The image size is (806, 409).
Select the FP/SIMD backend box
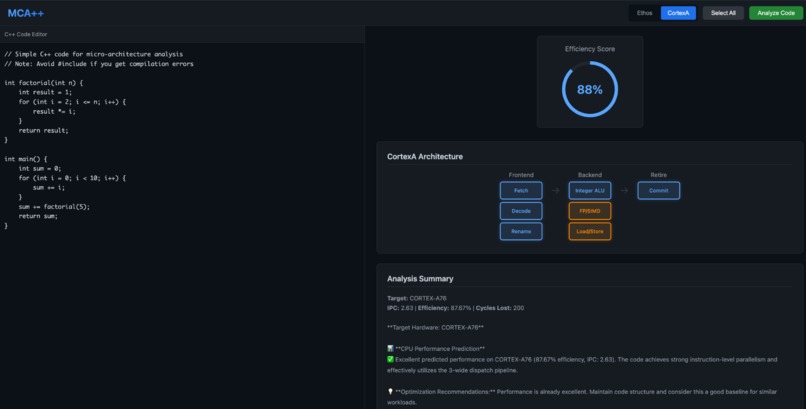590,211
